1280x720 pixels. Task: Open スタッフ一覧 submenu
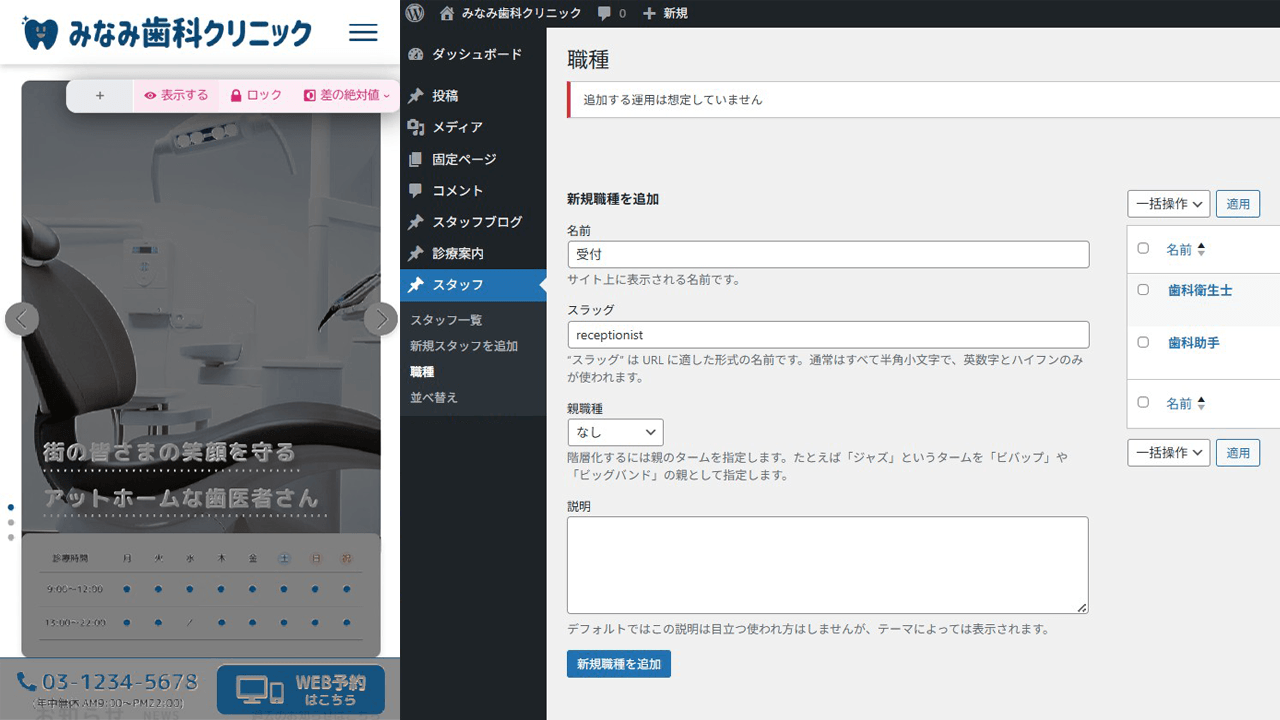click(x=446, y=320)
